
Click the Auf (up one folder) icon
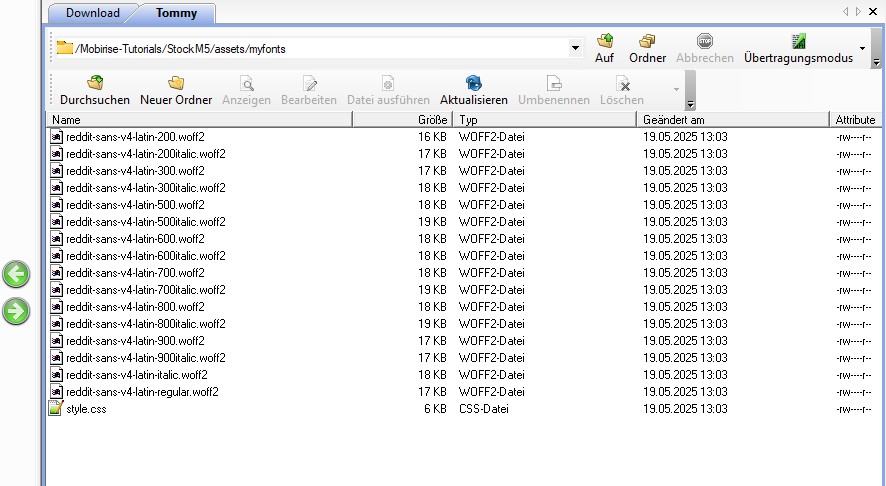(x=604, y=42)
